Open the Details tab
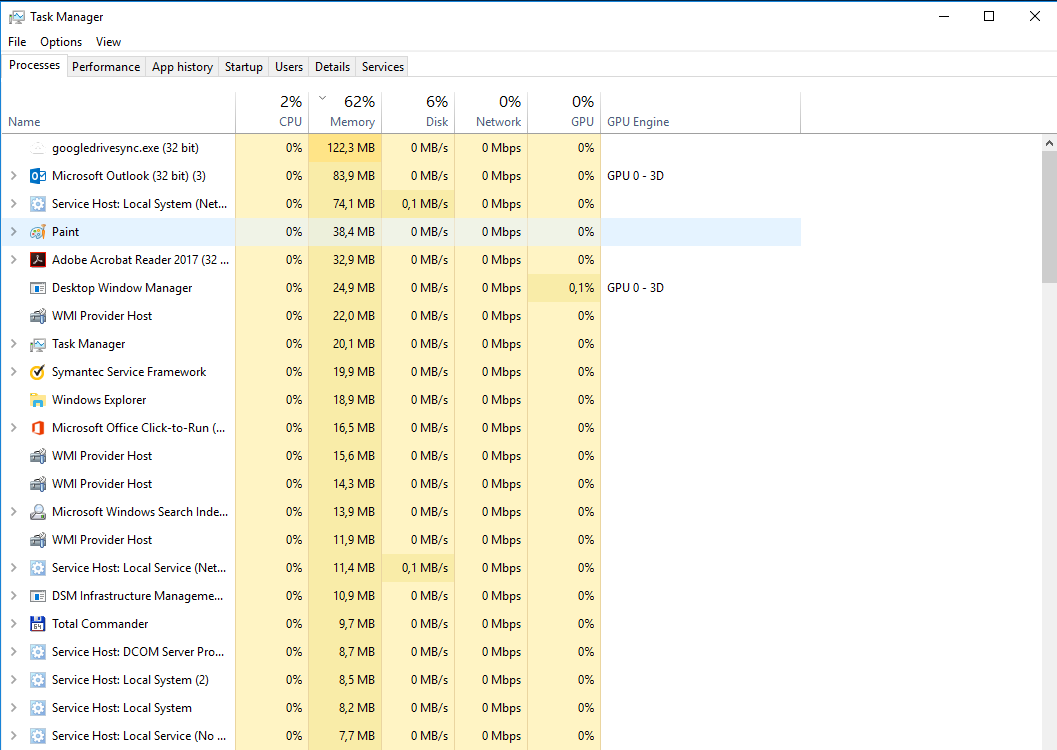 [x=332, y=67]
